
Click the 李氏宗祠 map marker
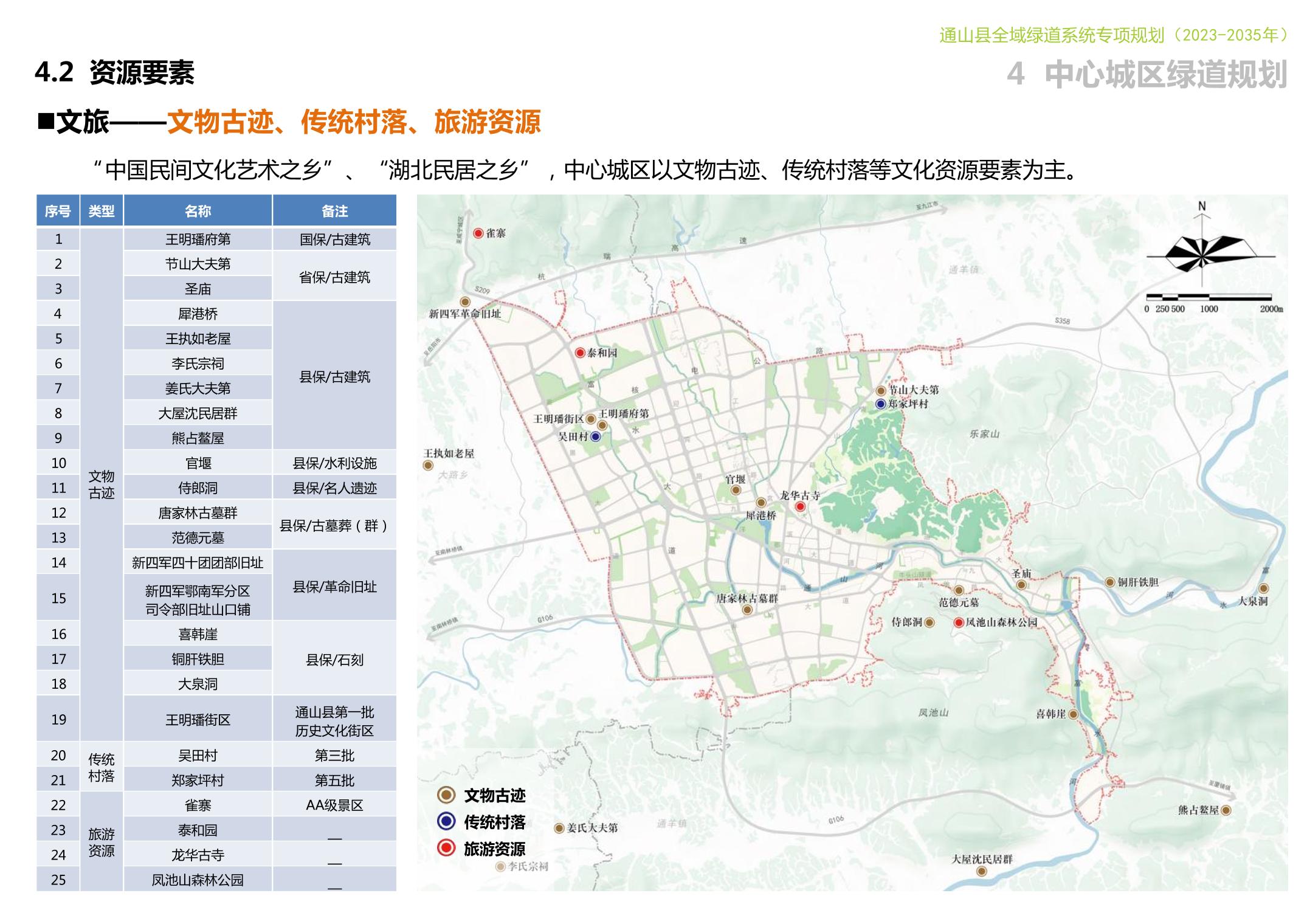tap(501, 867)
